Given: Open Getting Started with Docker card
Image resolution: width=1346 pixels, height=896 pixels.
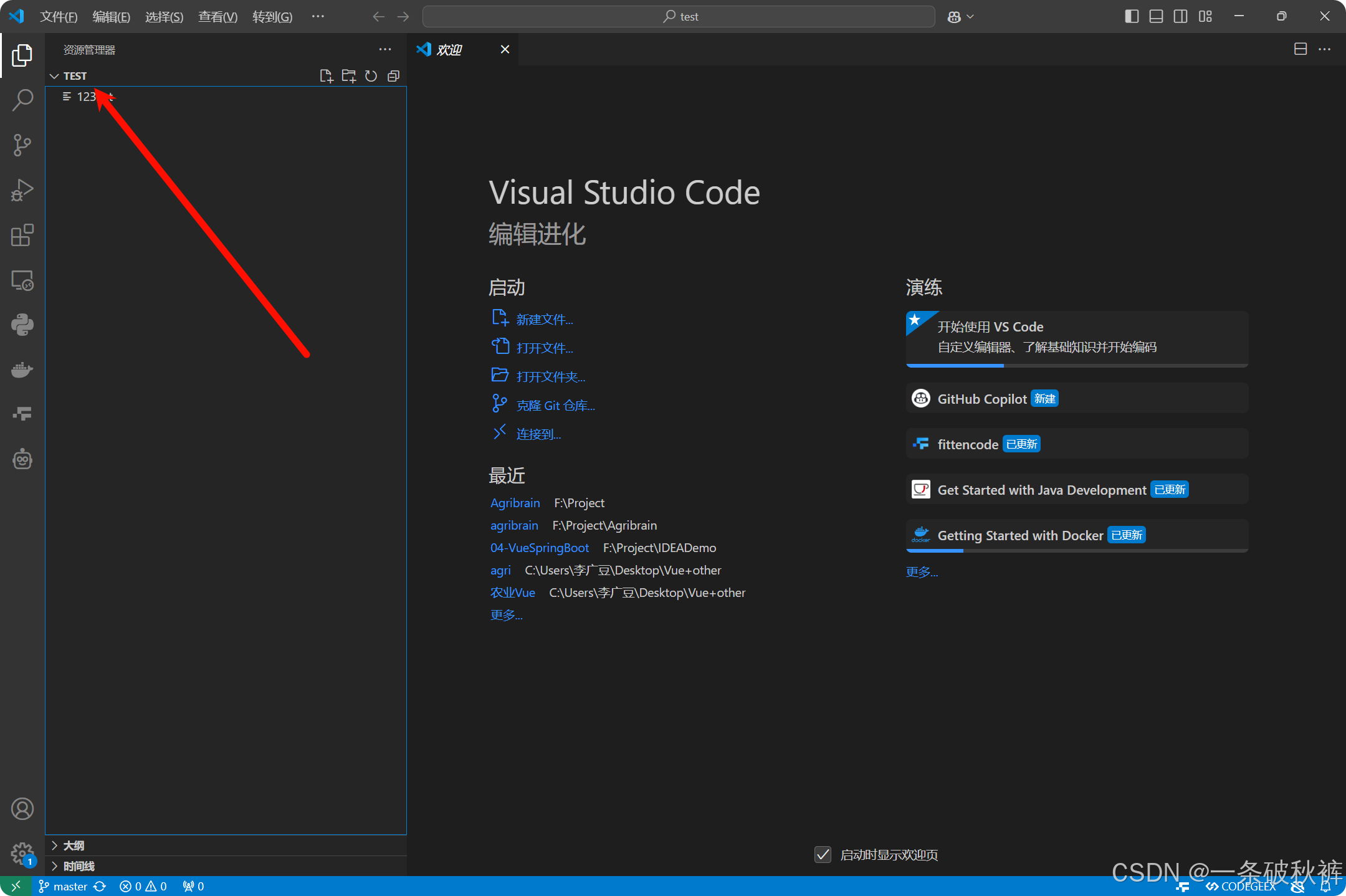Looking at the screenshot, I should pos(1077,535).
